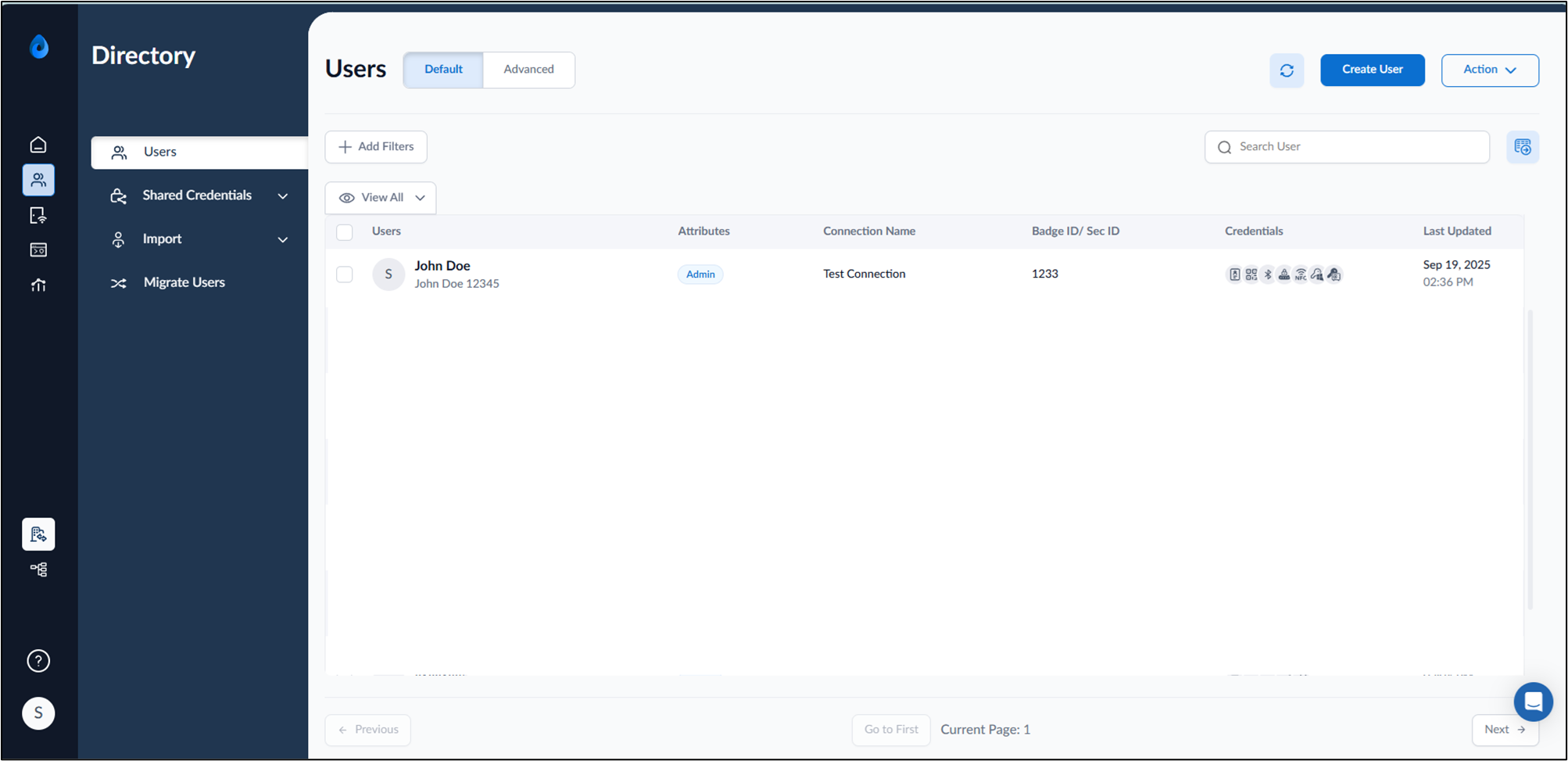The height and width of the screenshot is (761, 1568).
Task: Open the Home icon in the left rail
Action: tap(38, 145)
